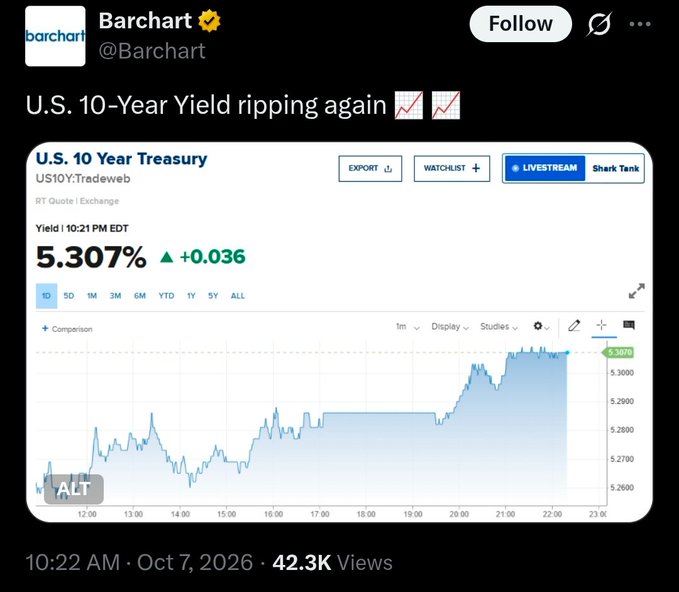Add to WATCHLIST button
This screenshot has width=679, height=592.
point(452,168)
